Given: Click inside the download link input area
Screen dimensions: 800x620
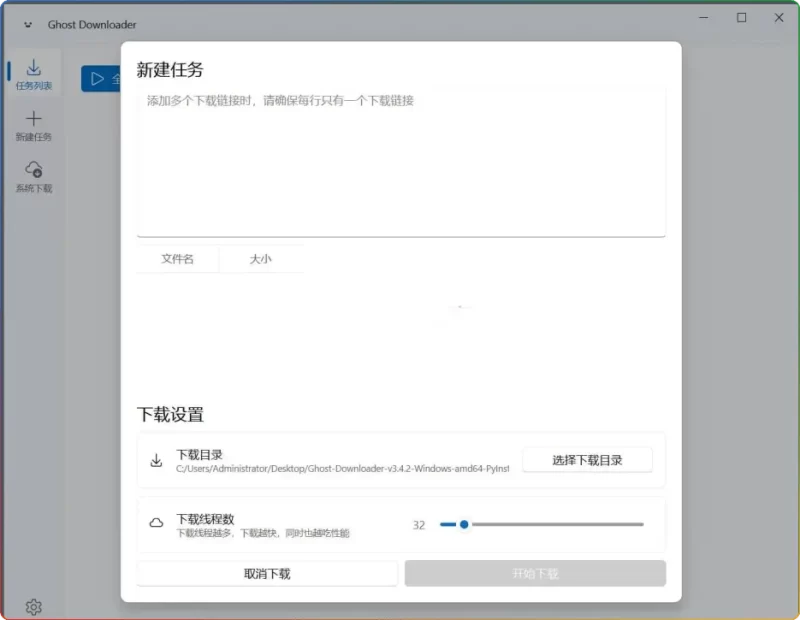Looking at the screenshot, I should 400,160.
